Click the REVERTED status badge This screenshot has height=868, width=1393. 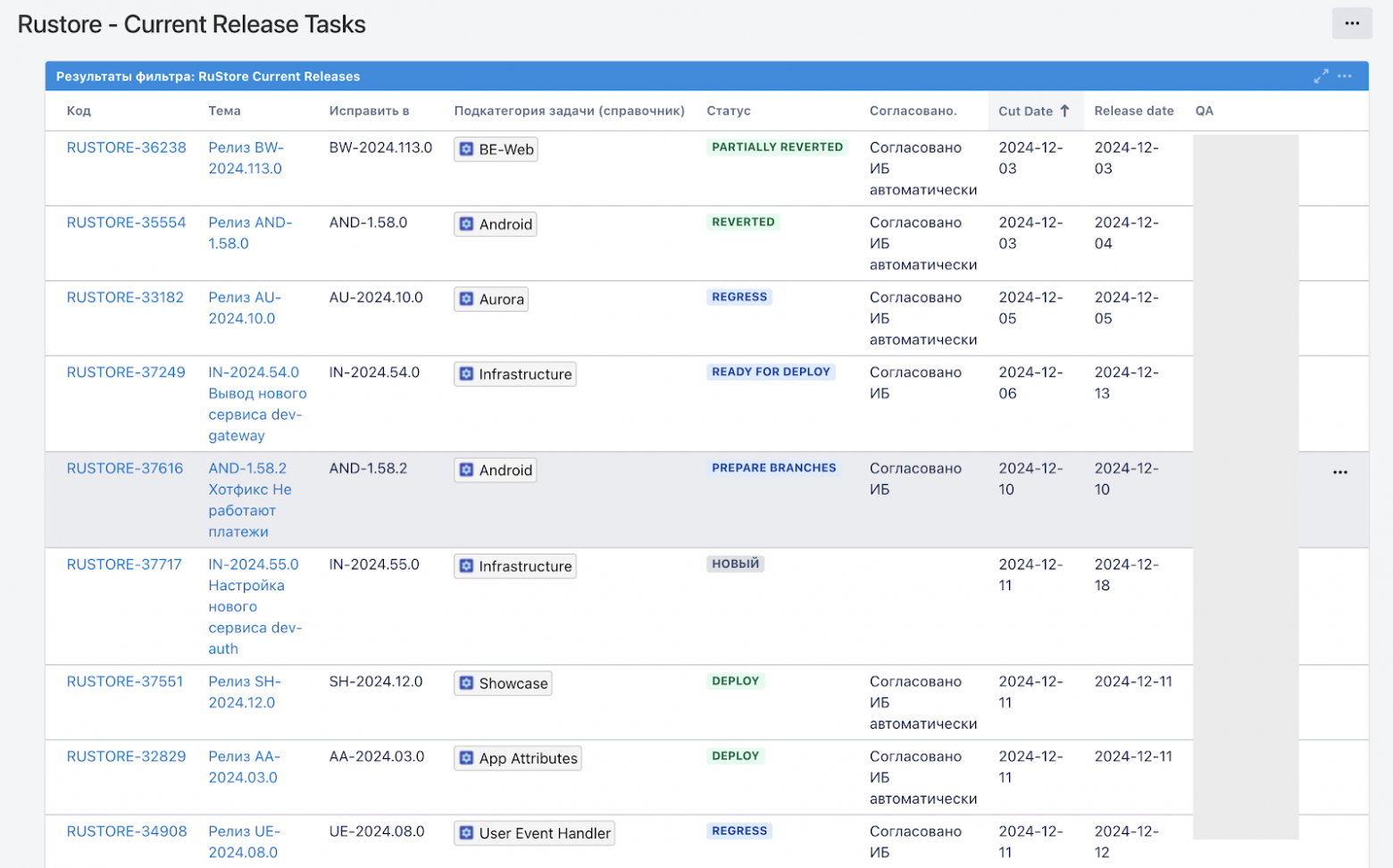pyautogui.click(x=743, y=222)
